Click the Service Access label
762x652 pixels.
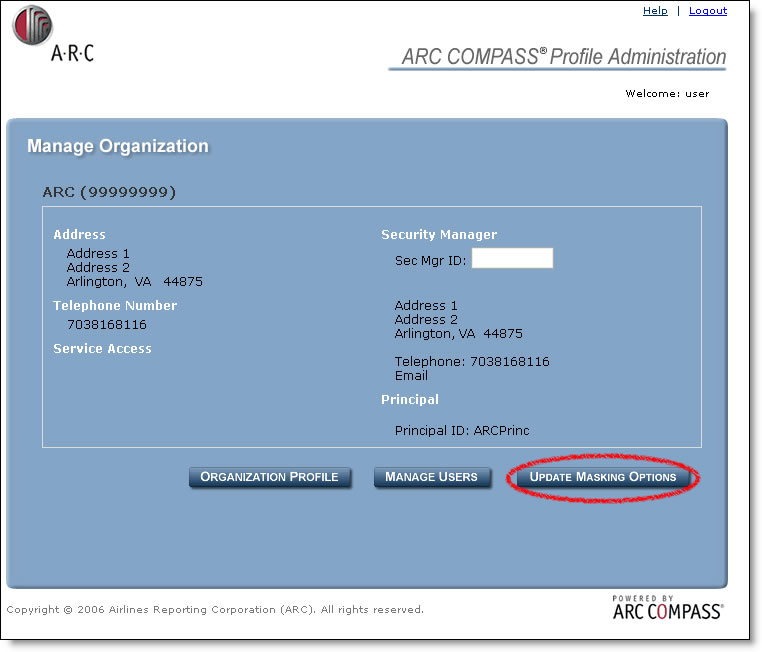coord(102,349)
